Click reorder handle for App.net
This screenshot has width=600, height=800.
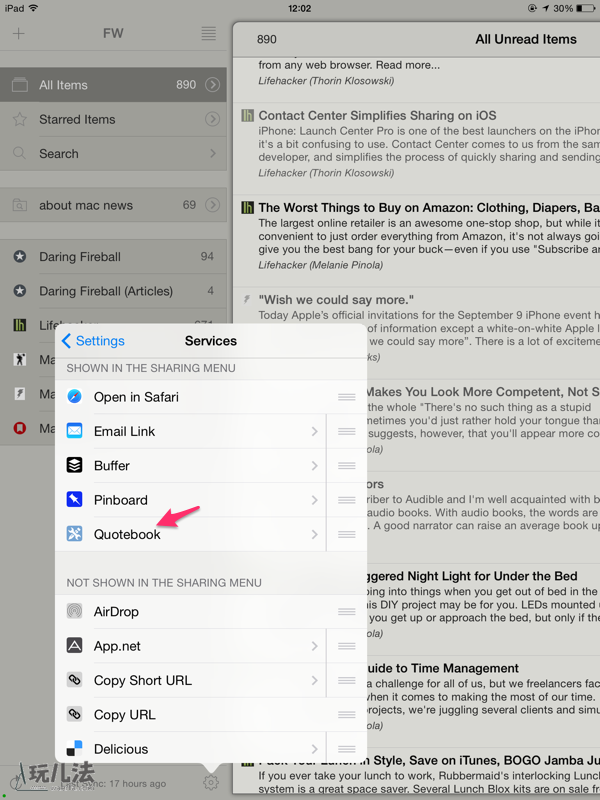tap(346, 646)
